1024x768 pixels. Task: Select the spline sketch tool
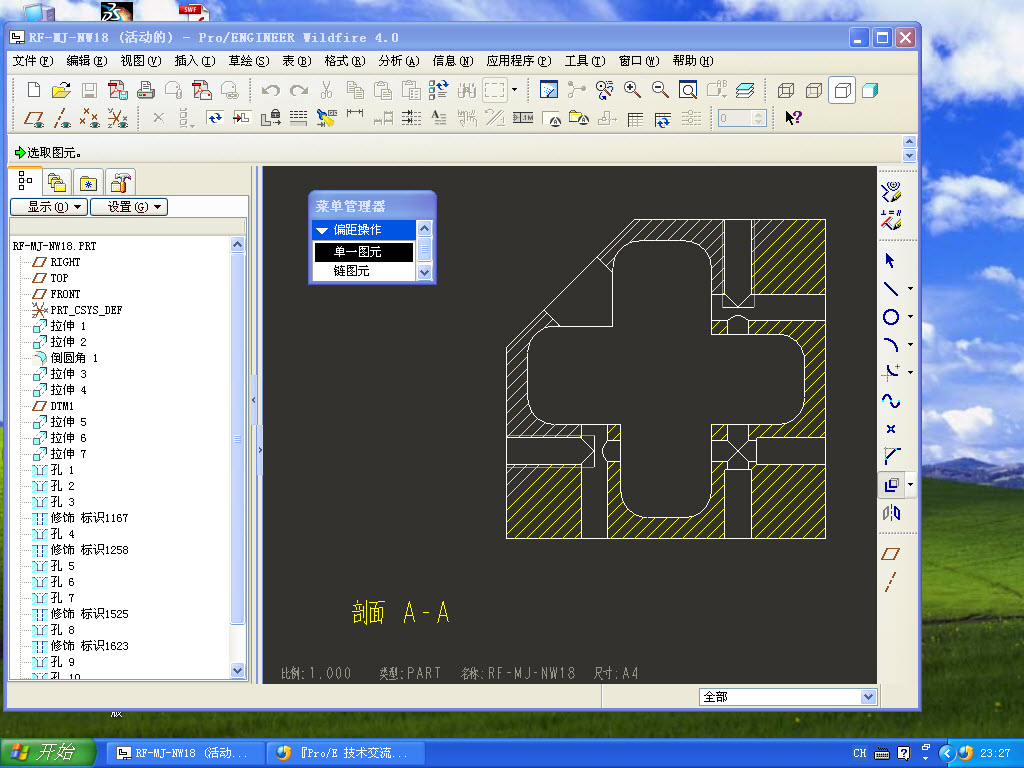click(891, 401)
